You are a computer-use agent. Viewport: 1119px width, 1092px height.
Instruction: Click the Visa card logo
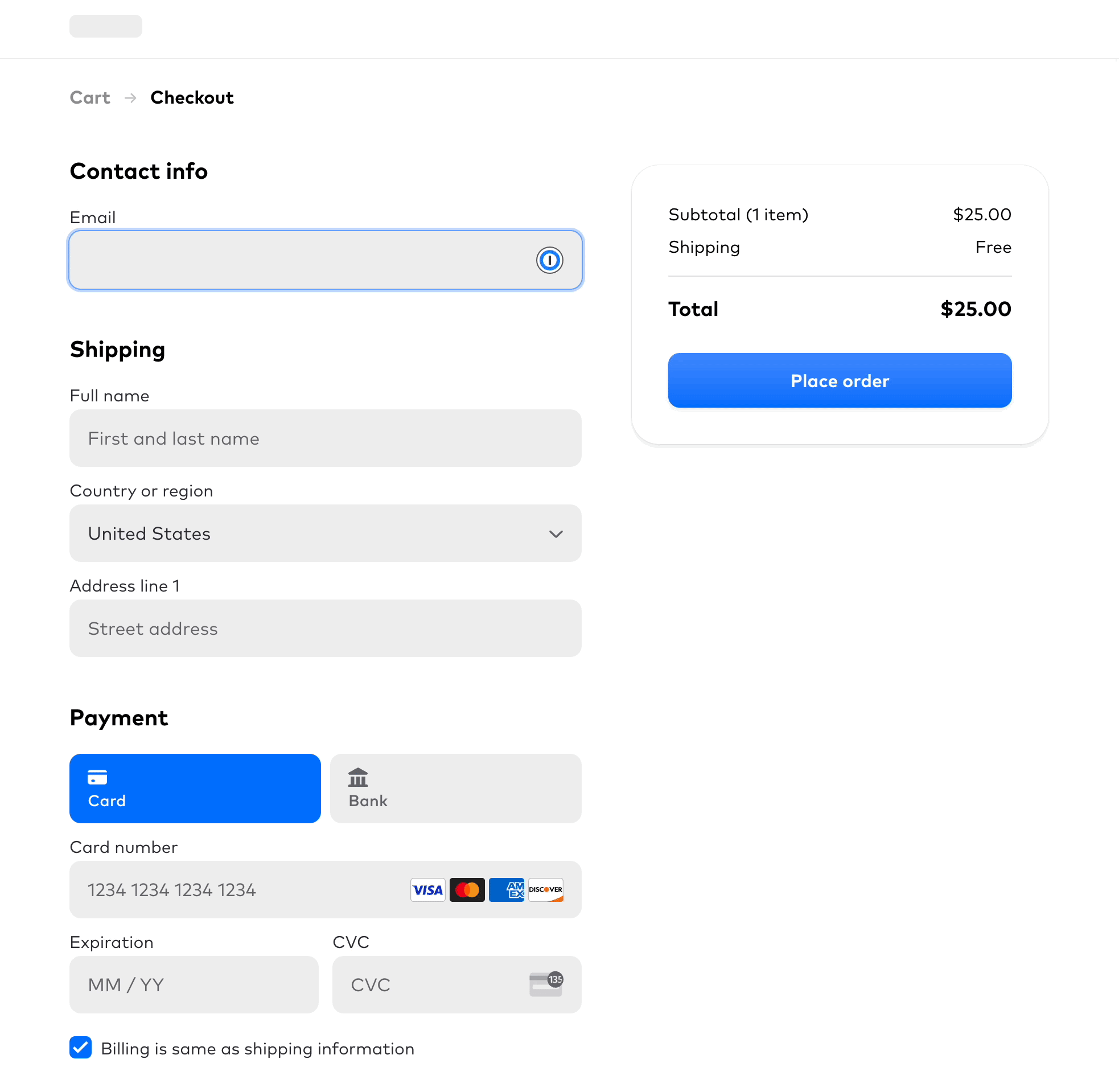click(x=427, y=889)
